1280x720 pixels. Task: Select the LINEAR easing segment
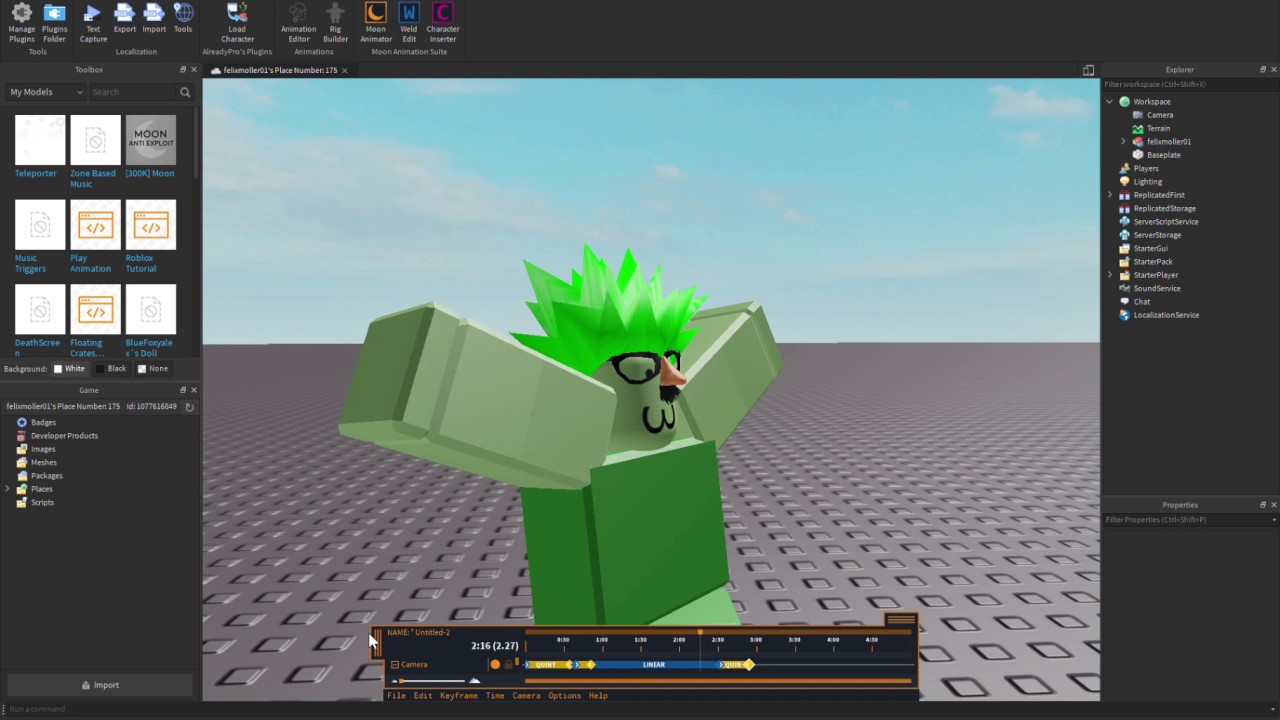click(654, 664)
